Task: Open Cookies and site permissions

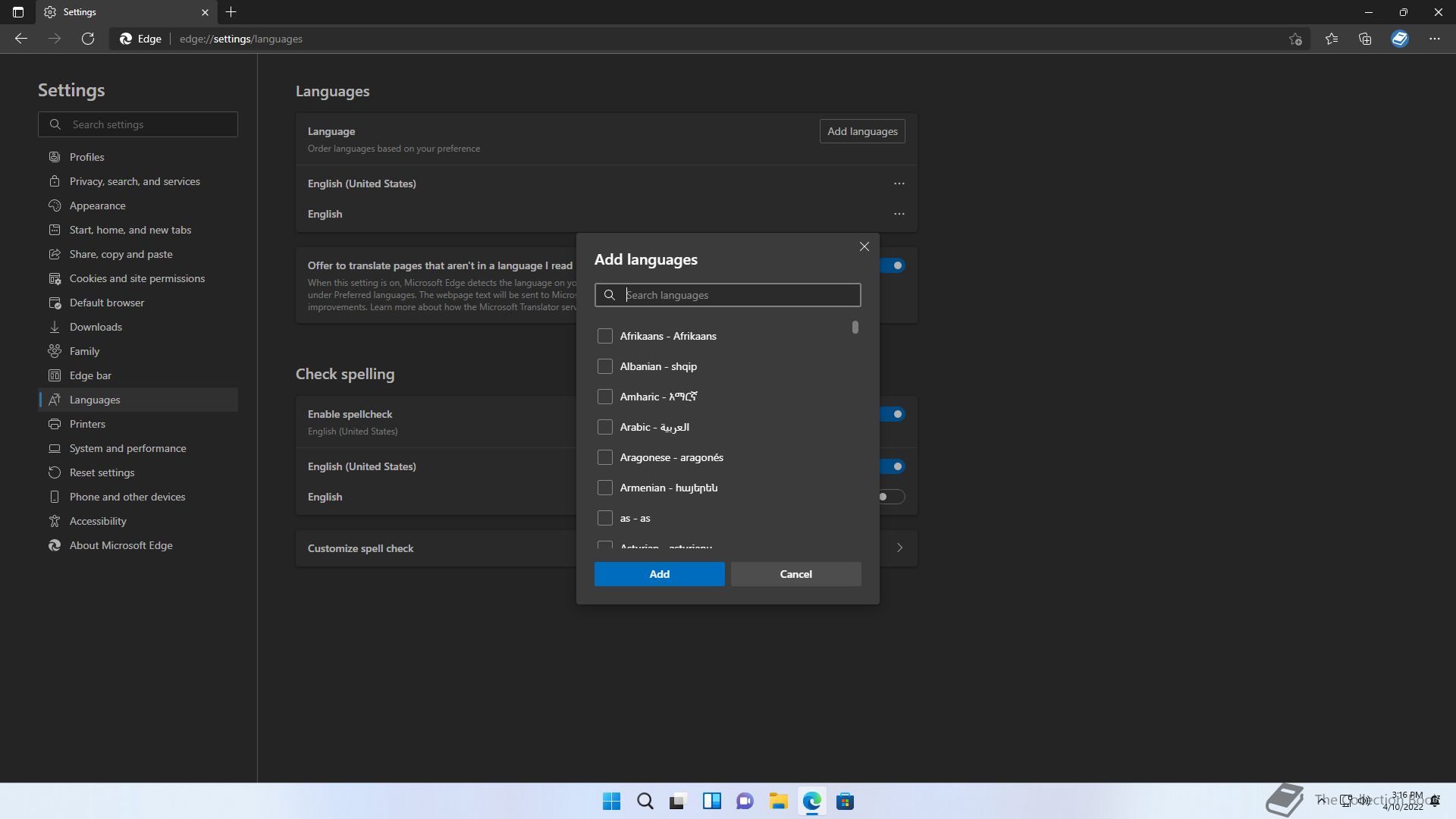Action: pos(138,278)
